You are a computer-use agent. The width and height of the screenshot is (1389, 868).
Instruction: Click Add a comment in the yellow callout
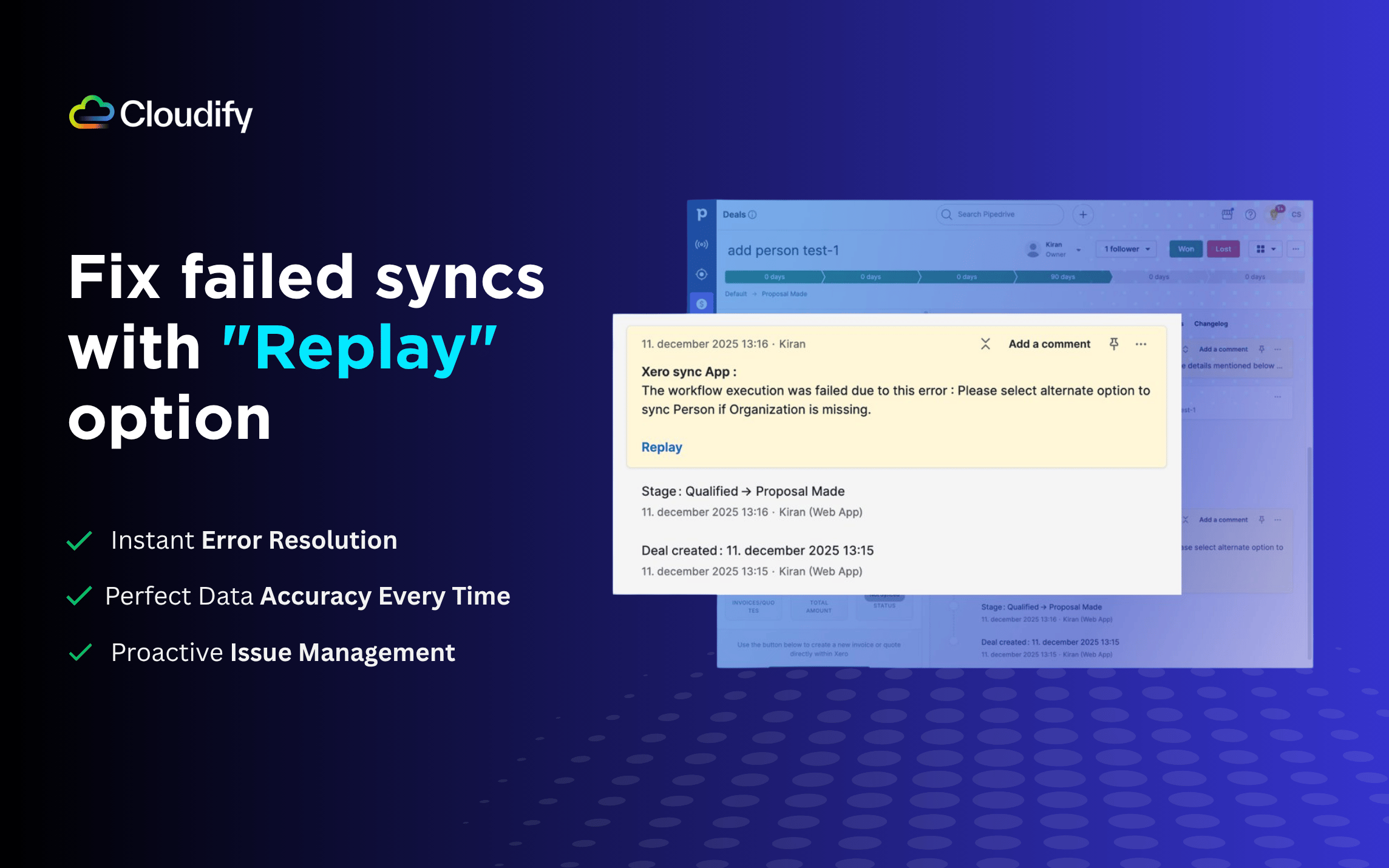point(1049,344)
